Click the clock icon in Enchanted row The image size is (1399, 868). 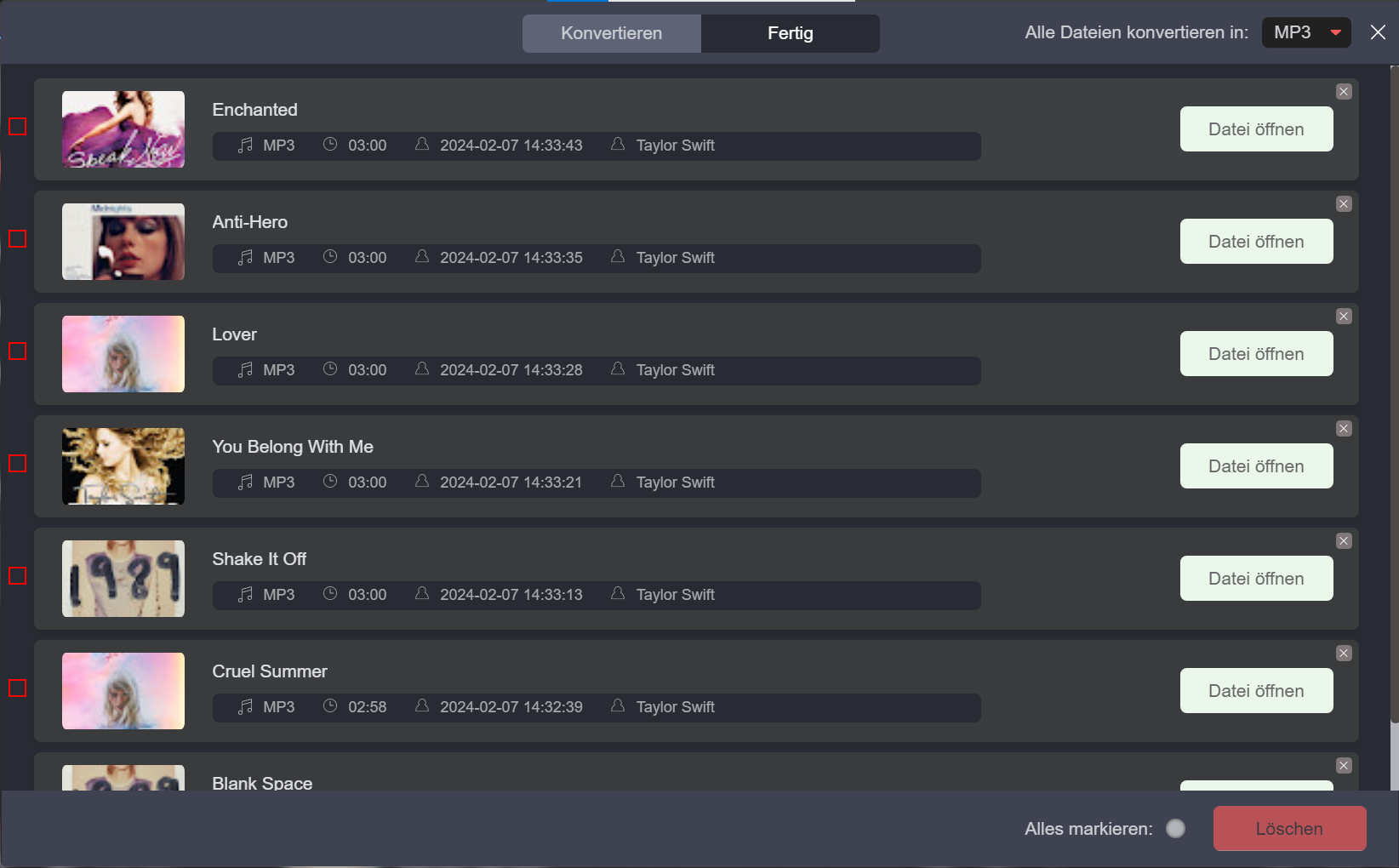330,144
